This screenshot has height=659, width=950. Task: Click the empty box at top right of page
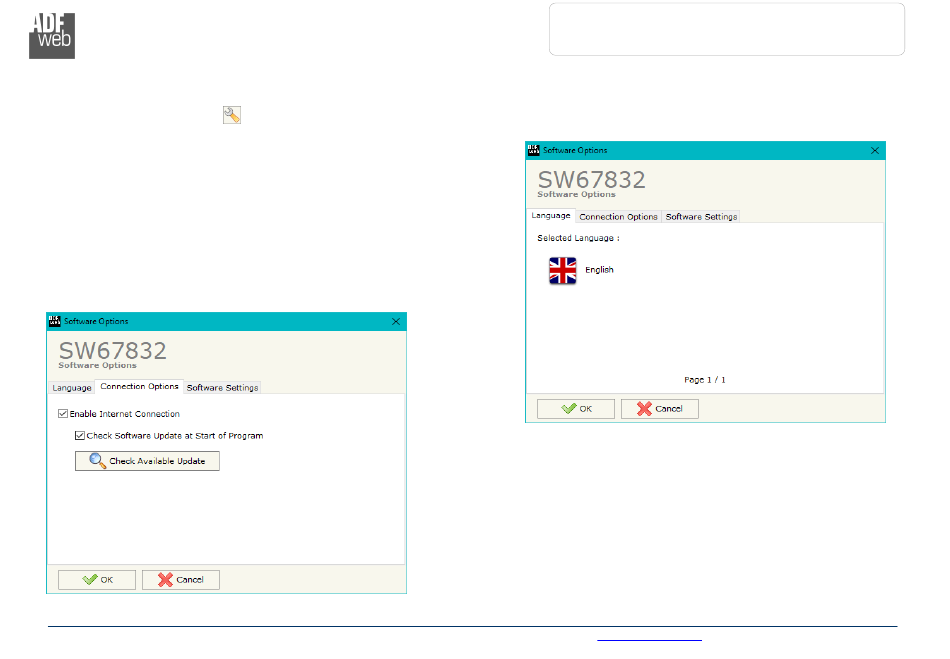coord(727,29)
